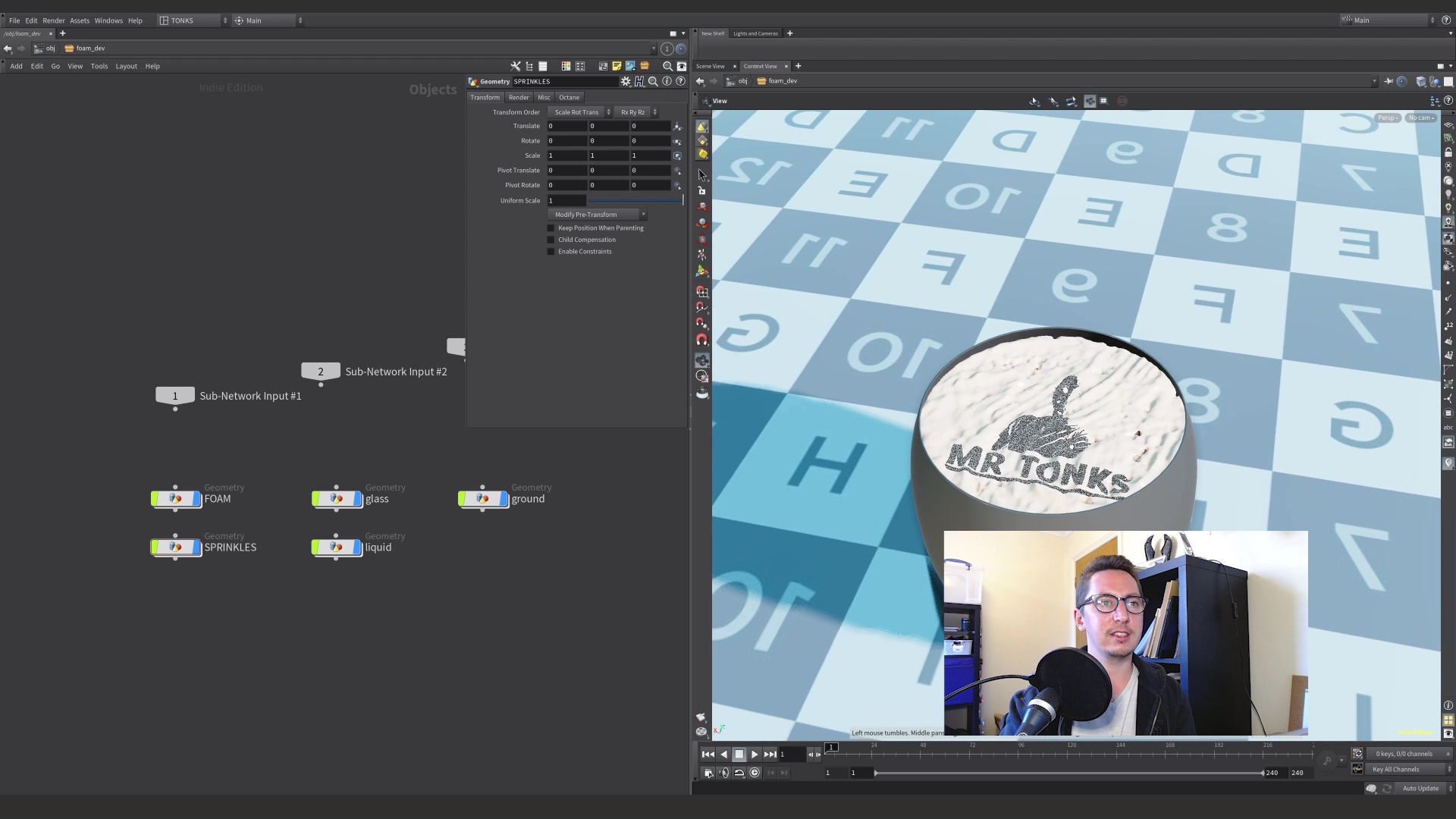Go back in the scene view path

pos(700,81)
